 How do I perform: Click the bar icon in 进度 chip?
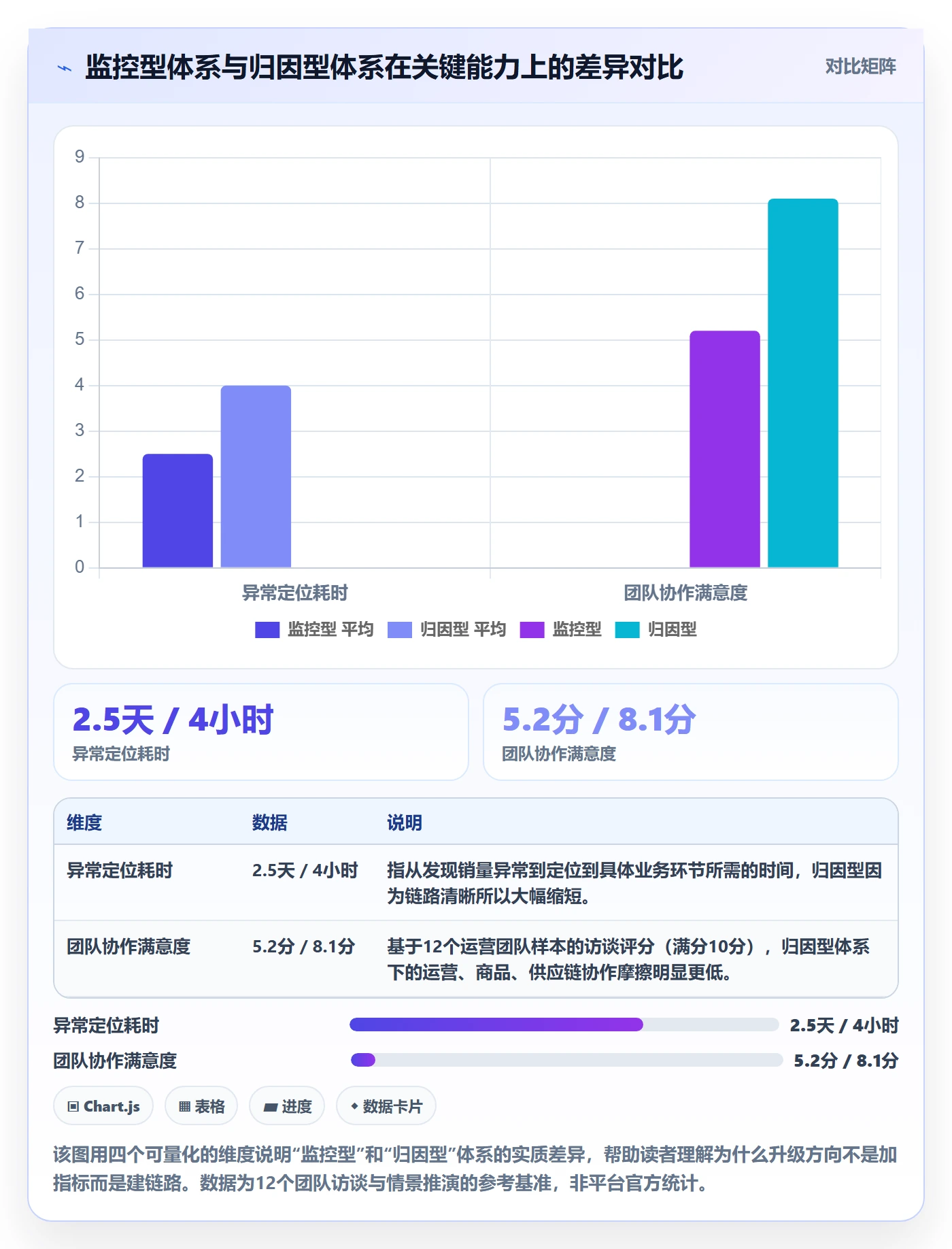pyautogui.click(x=270, y=1108)
